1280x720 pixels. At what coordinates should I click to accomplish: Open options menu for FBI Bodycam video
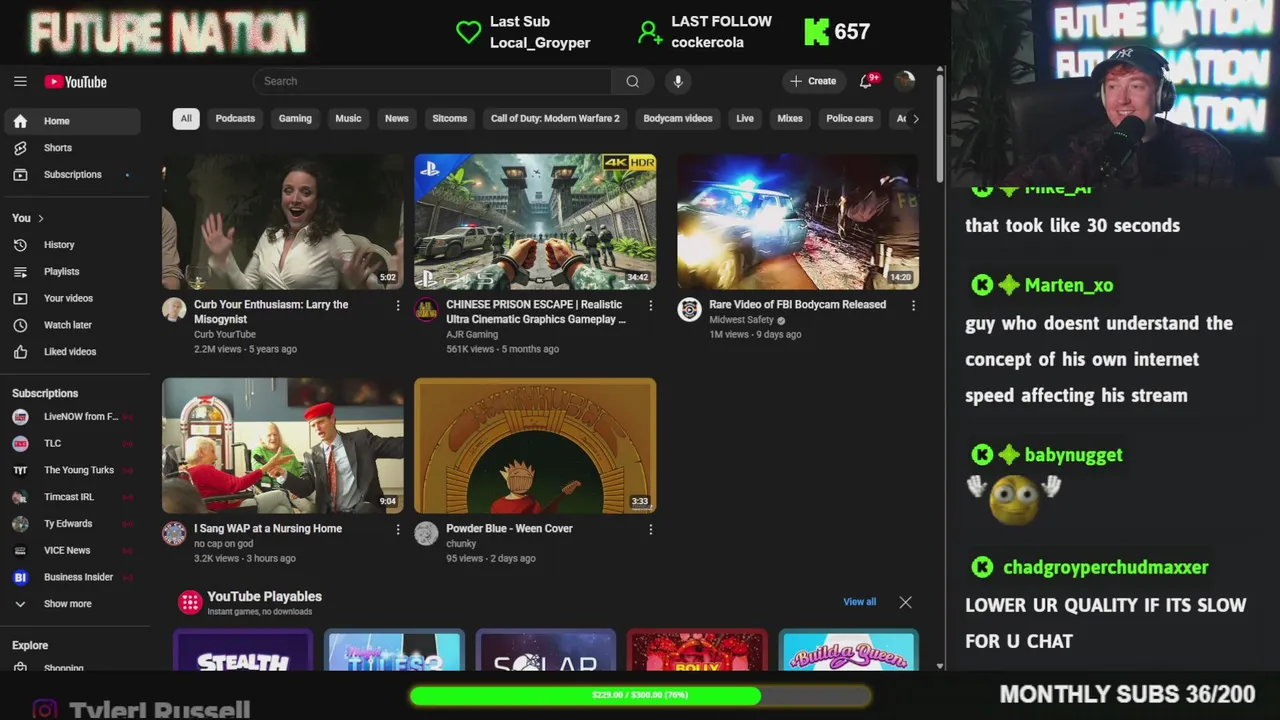click(x=913, y=305)
